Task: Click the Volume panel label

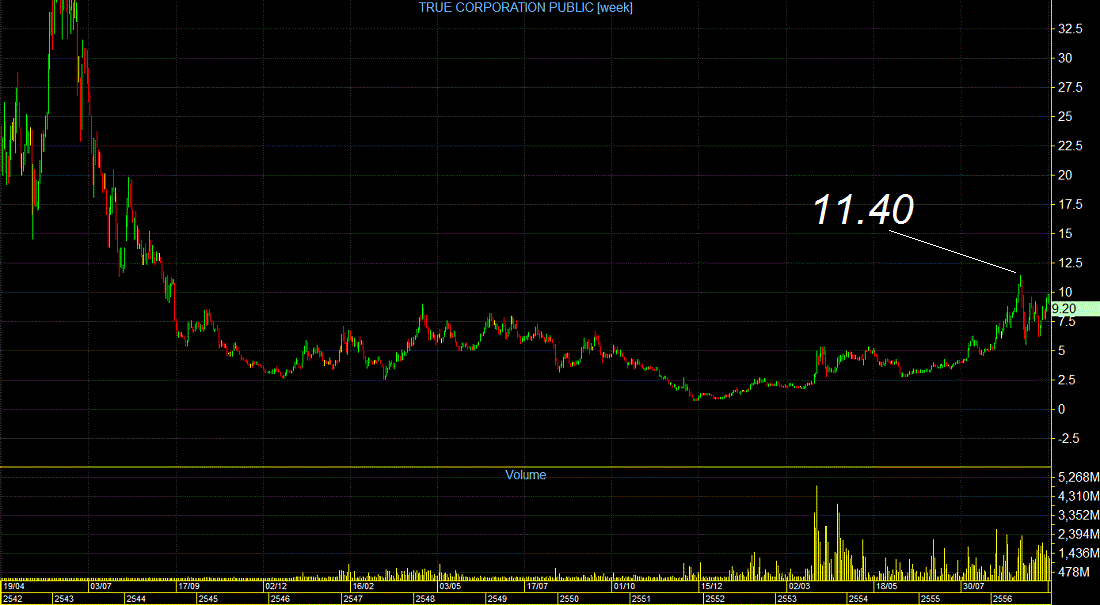Action: click(525, 475)
